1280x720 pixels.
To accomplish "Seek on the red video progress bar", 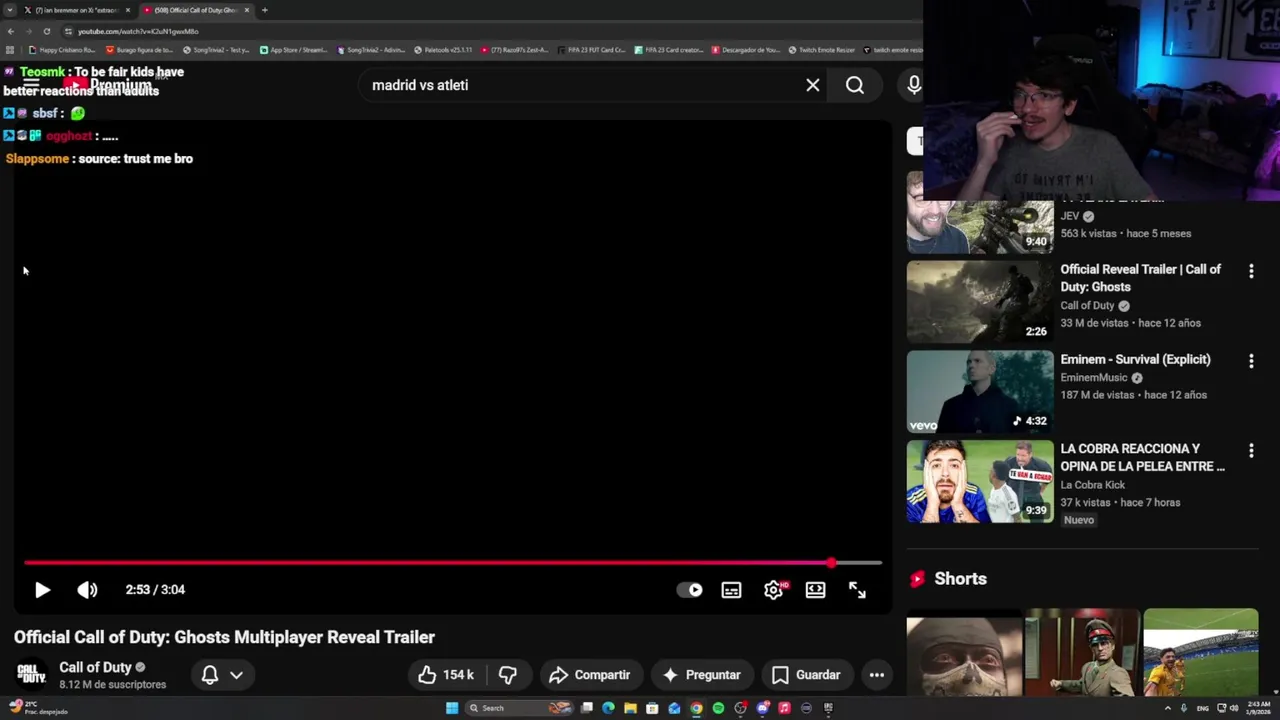I will [x=453, y=563].
